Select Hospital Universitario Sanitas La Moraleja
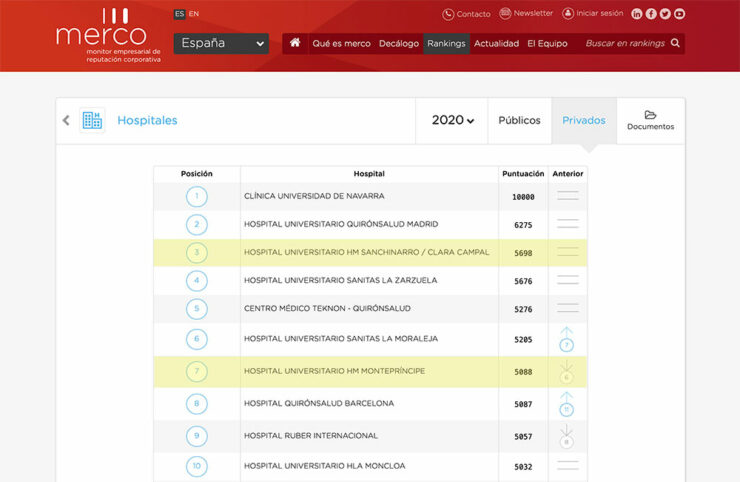740x482 pixels. (341, 338)
